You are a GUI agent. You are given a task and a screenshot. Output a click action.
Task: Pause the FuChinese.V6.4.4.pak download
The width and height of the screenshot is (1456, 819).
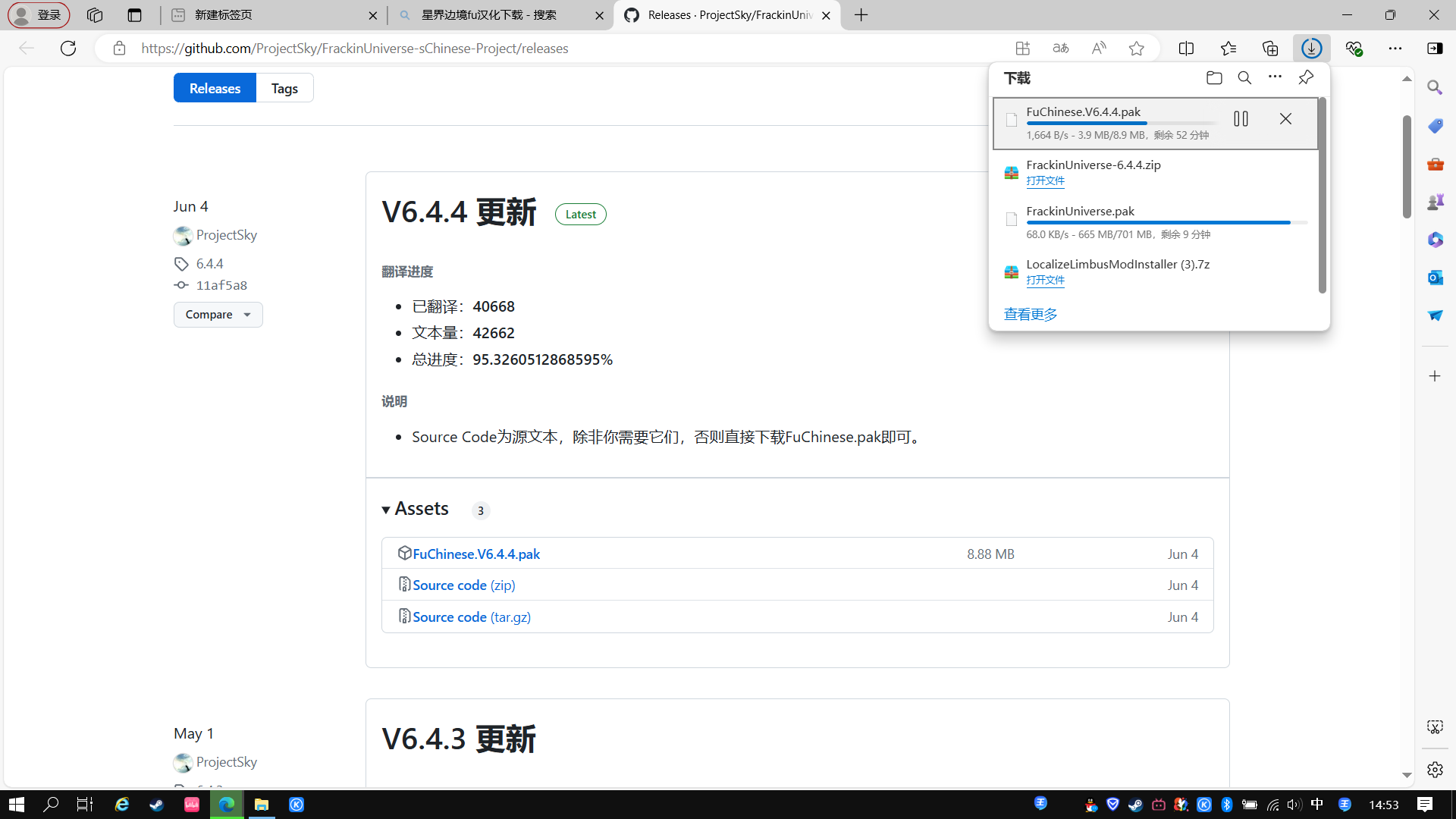(1241, 118)
